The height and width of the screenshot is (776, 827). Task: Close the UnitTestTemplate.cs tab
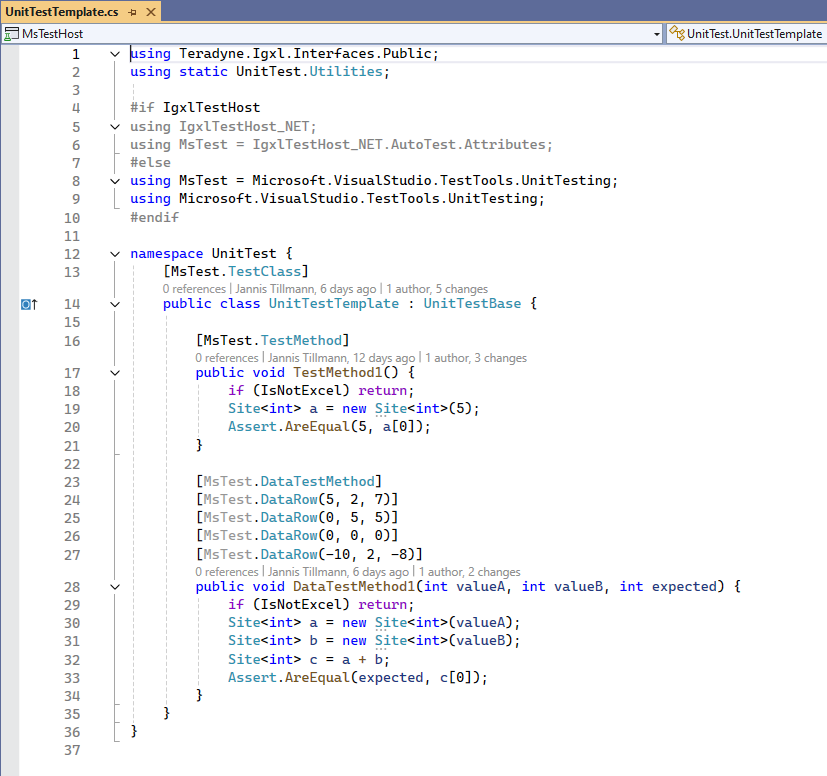tap(151, 12)
